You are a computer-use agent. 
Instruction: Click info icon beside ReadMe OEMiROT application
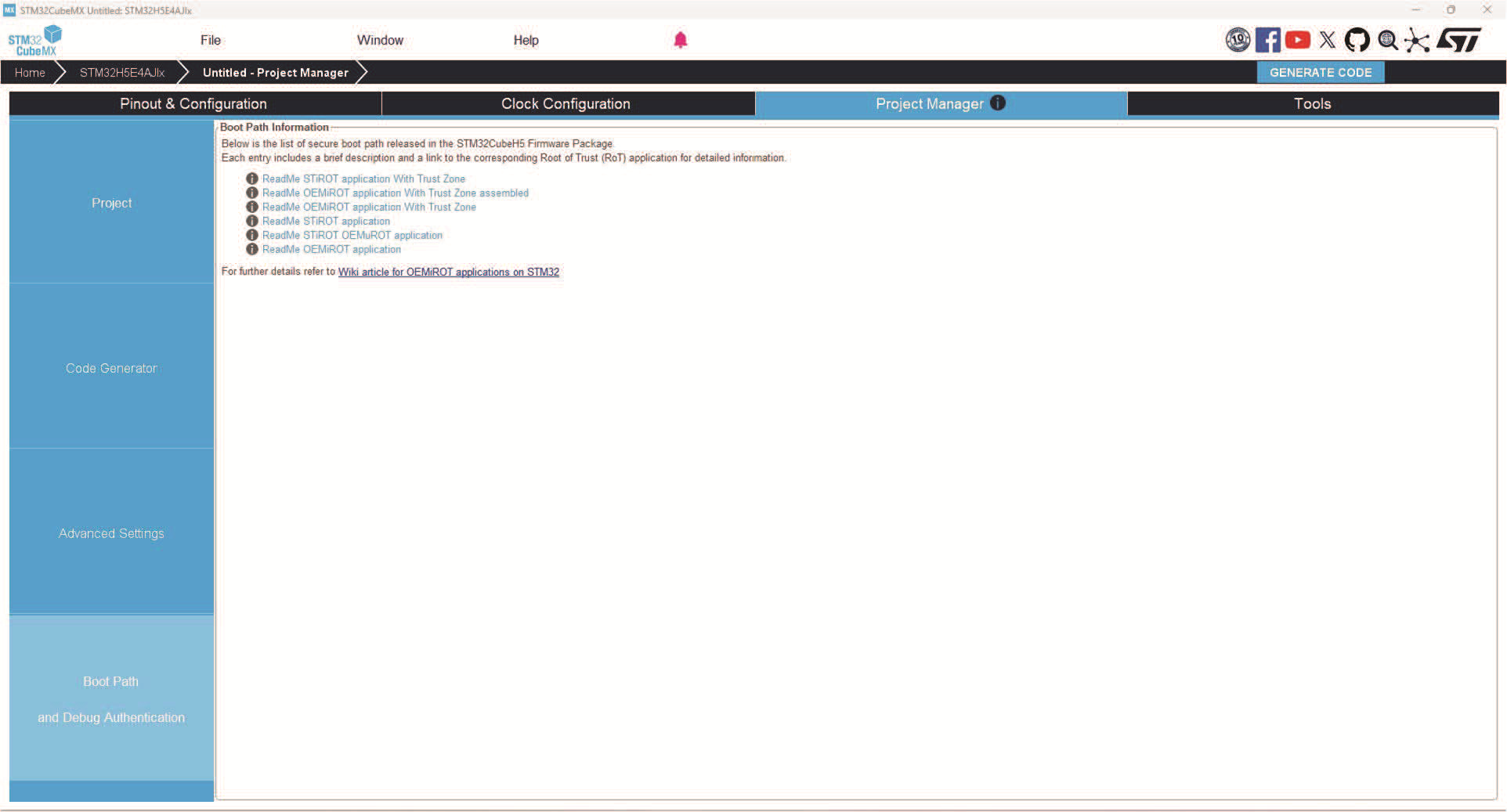coord(252,249)
